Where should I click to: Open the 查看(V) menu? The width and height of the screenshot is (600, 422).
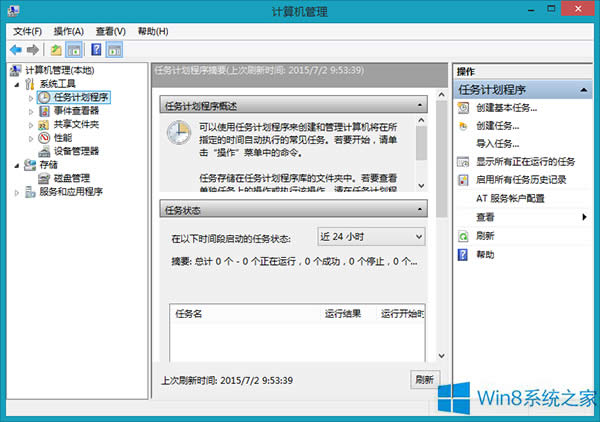pos(111,31)
